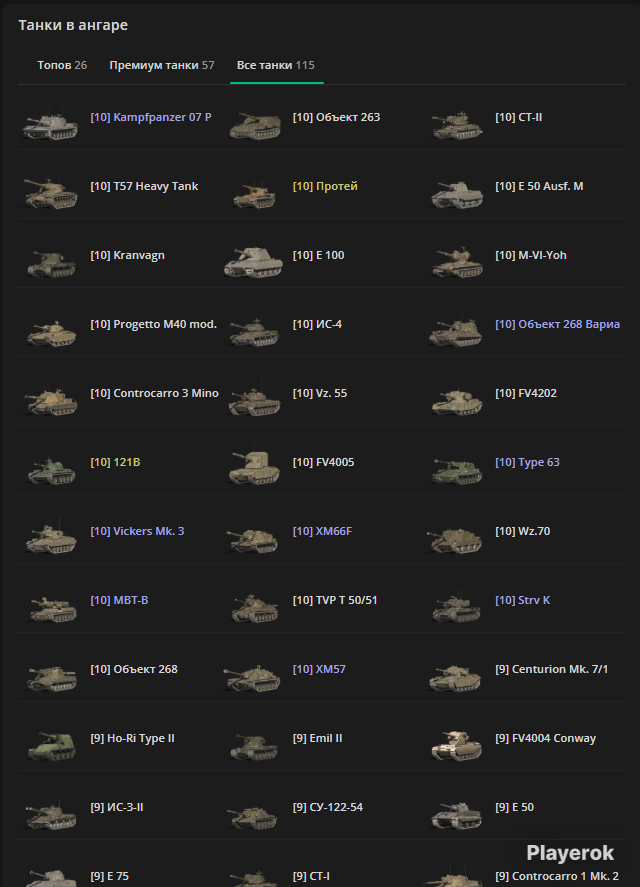Click the Type 63 tank icon
Viewport: 640px width, 887px height.
click(457, 470)
